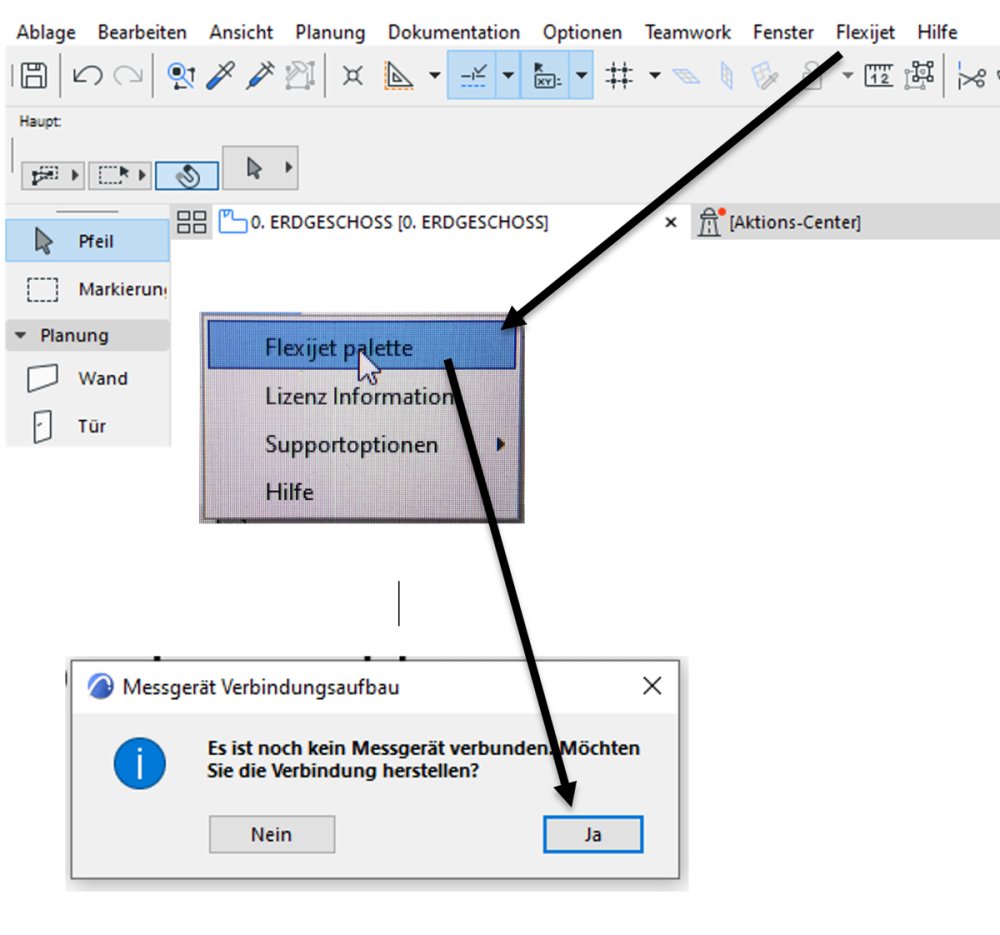Image resolution: width=1000 pixels, height=935 pixels.
Task: Select the Pfeil tool in toolbox
Action: 87,241
